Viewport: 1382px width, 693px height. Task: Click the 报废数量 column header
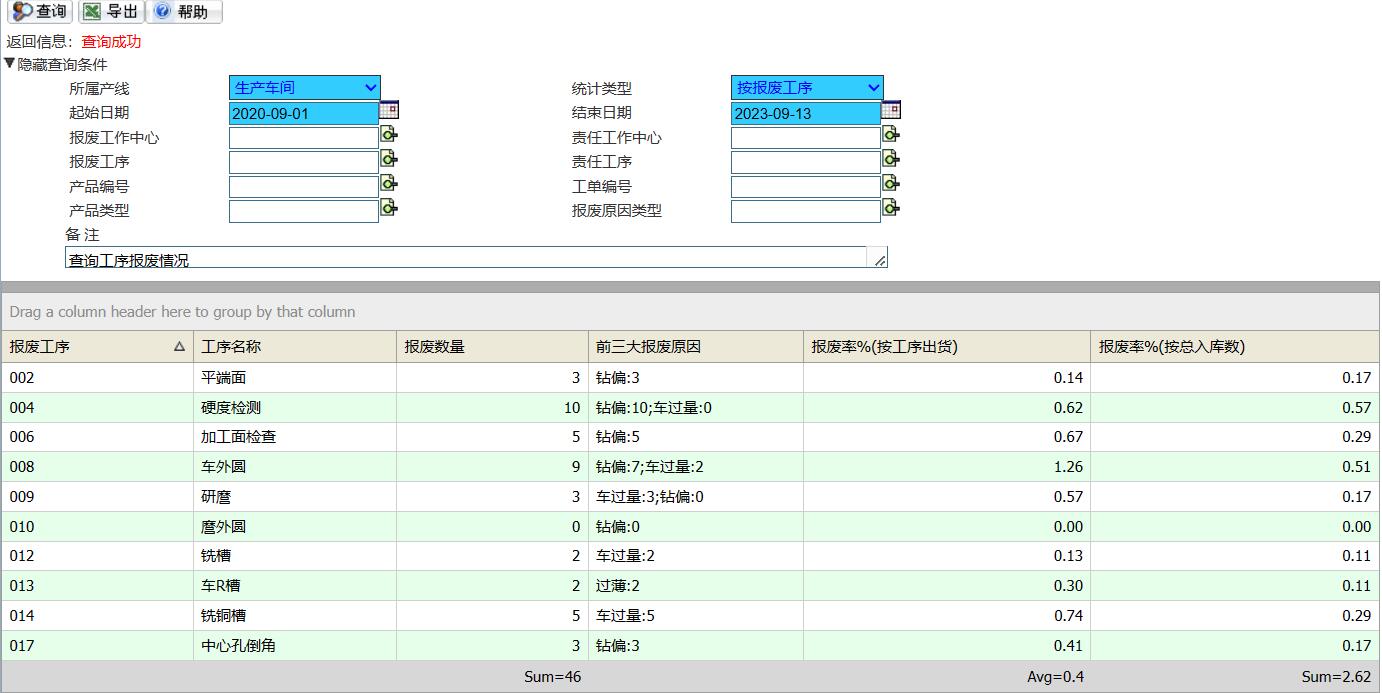click(x=491, y=347)
